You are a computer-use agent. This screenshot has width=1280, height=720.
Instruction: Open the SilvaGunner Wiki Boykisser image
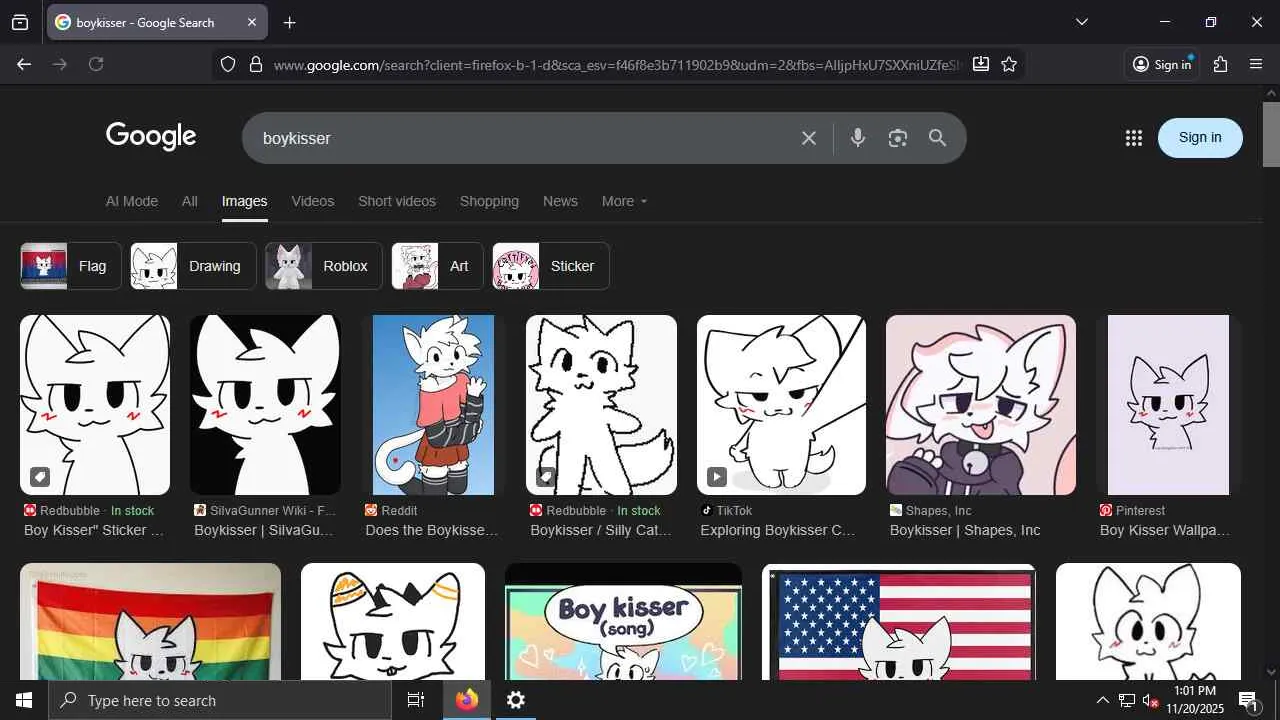(x=265, y=405)
